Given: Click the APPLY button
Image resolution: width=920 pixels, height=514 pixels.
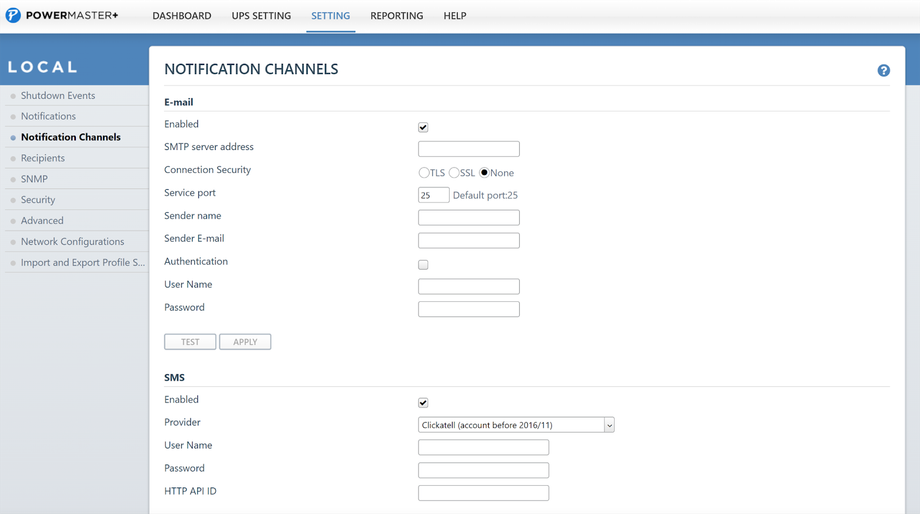Looking at the screenshot, I should click(245, 342).
